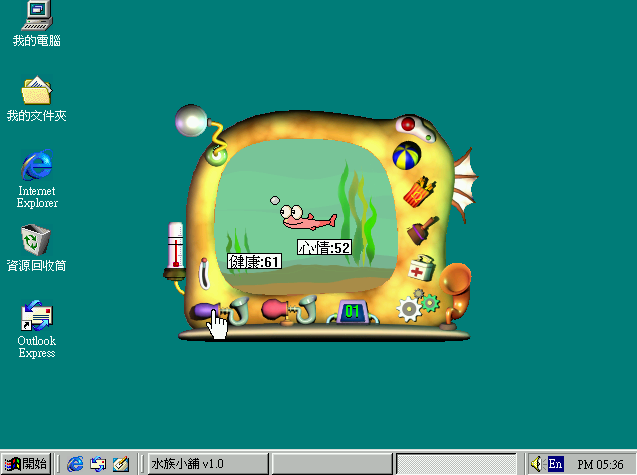This screenshot has width=637, height=475.
Task: Click the 心情:52 mood label
Action: (324, 247)
